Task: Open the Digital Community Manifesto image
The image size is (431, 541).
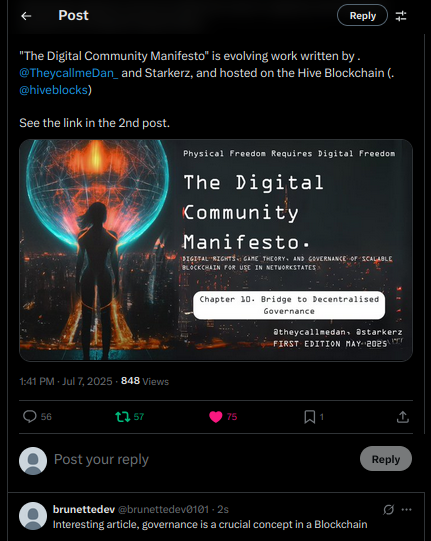Action: pyautogui.click(x=216, y=250)
